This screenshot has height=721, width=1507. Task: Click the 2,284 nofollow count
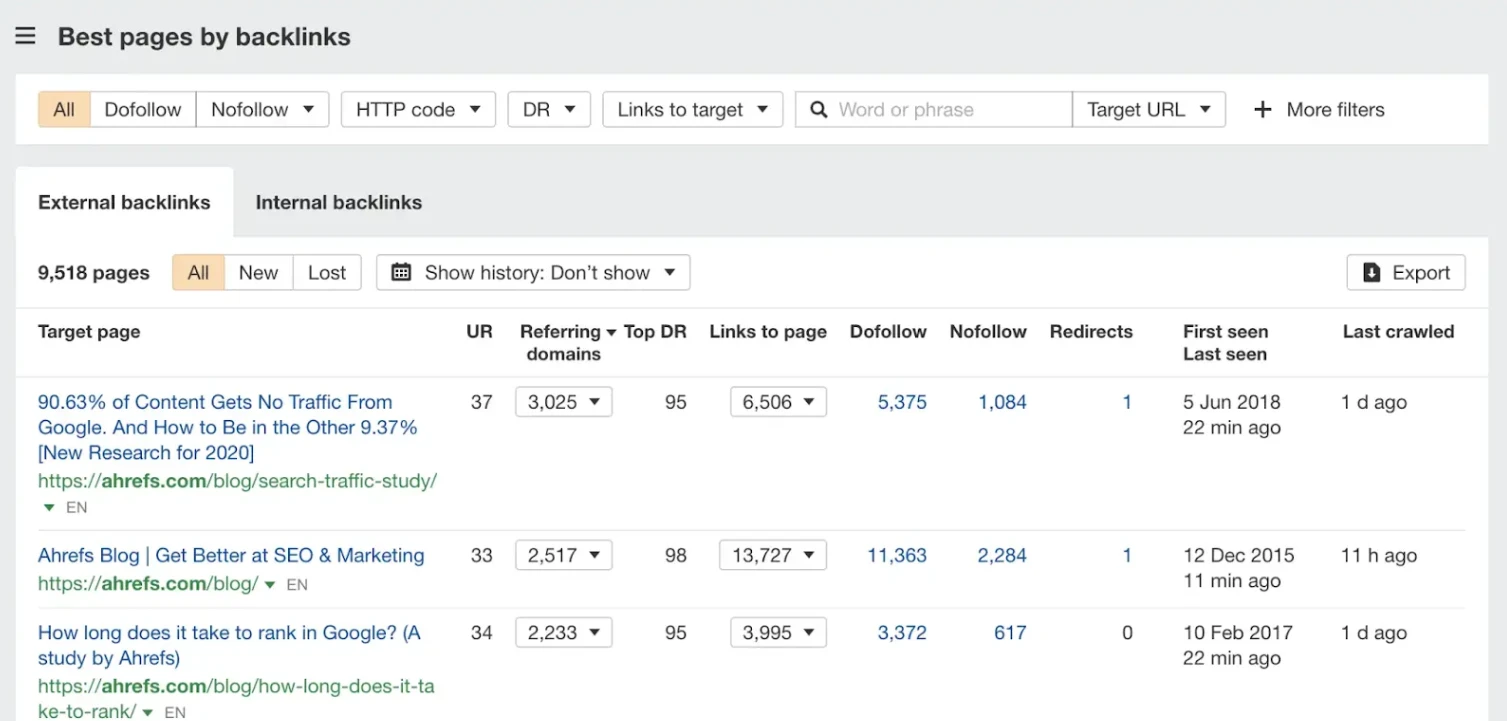1002,555
